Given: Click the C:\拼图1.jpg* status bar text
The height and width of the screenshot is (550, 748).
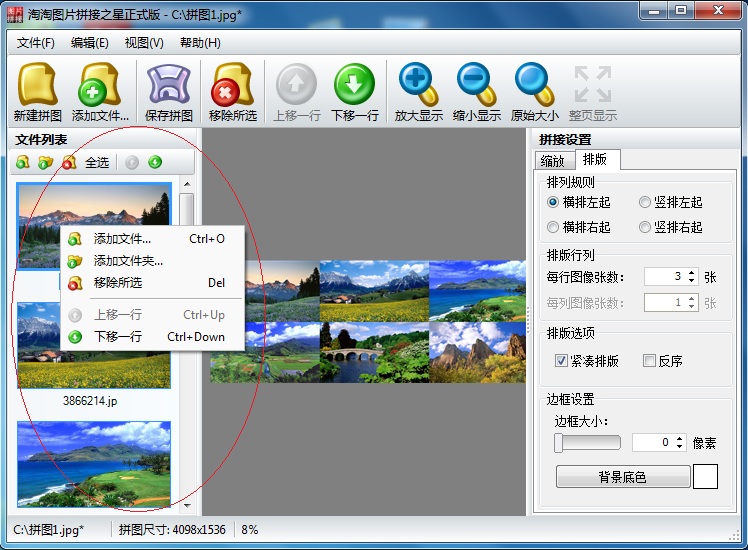Looking at the screenshot, I should click(x=49, y=529).
